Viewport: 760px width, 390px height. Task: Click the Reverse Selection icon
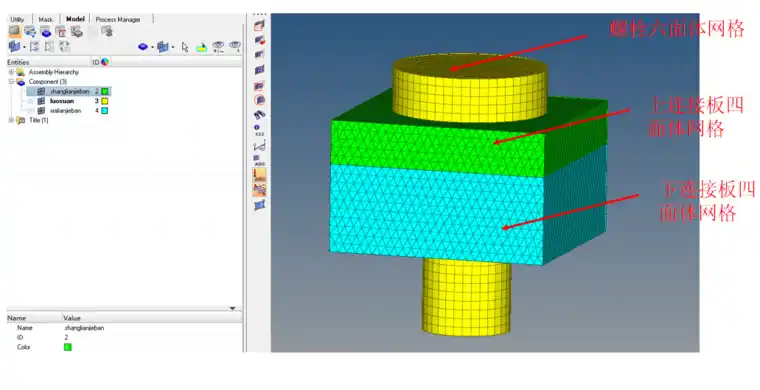point(64,47)
